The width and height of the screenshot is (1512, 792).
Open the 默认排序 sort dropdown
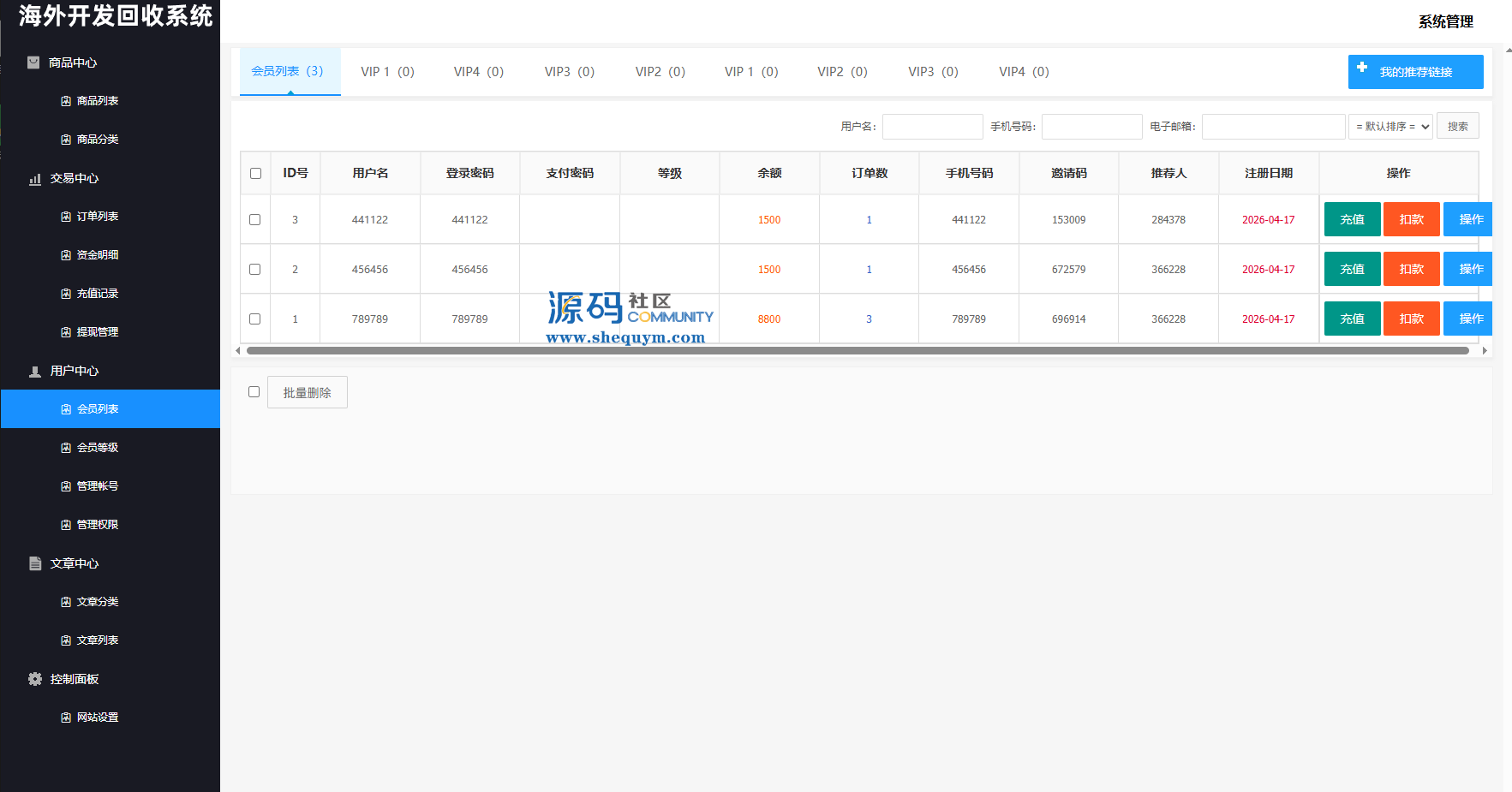coord(1390,127)
